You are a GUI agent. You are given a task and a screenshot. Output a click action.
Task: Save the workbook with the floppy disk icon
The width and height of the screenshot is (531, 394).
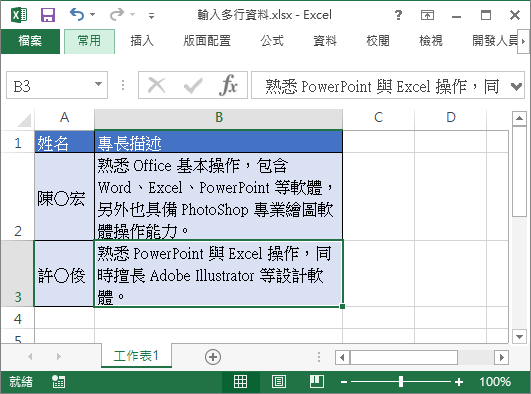click(48, 15)
